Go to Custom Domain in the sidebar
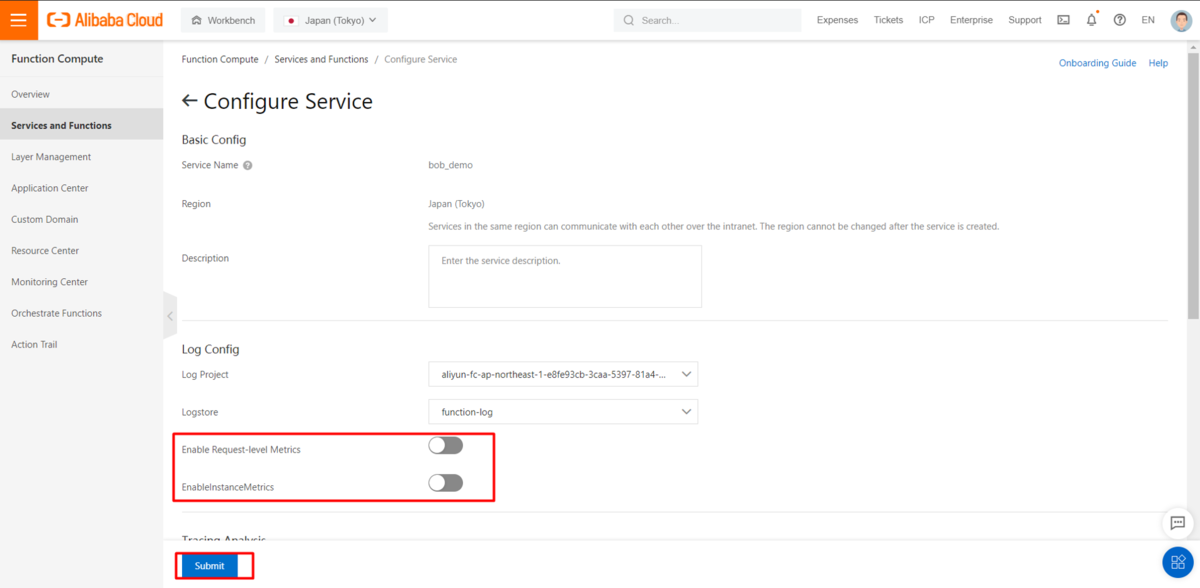The height and width of the screenshot is (588, 1200). pyautogui.click(x=81, y=219)
